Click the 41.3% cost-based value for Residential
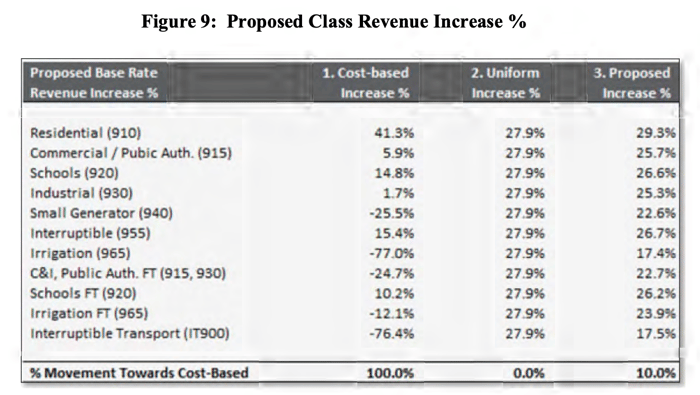This screenshot has height=395, width=700. tap(394, 133)
